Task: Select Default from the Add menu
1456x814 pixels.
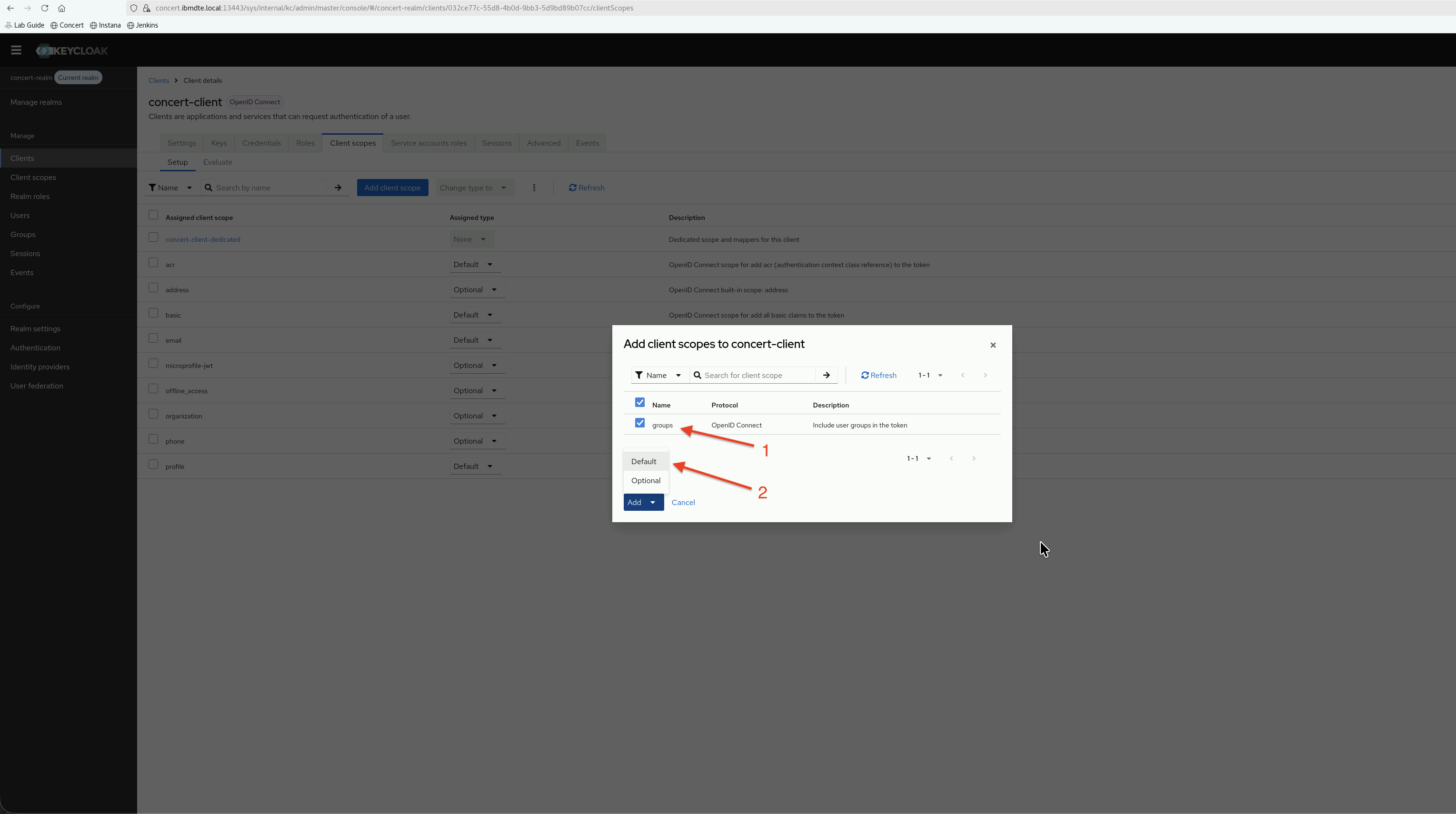Action: [646, 461]
